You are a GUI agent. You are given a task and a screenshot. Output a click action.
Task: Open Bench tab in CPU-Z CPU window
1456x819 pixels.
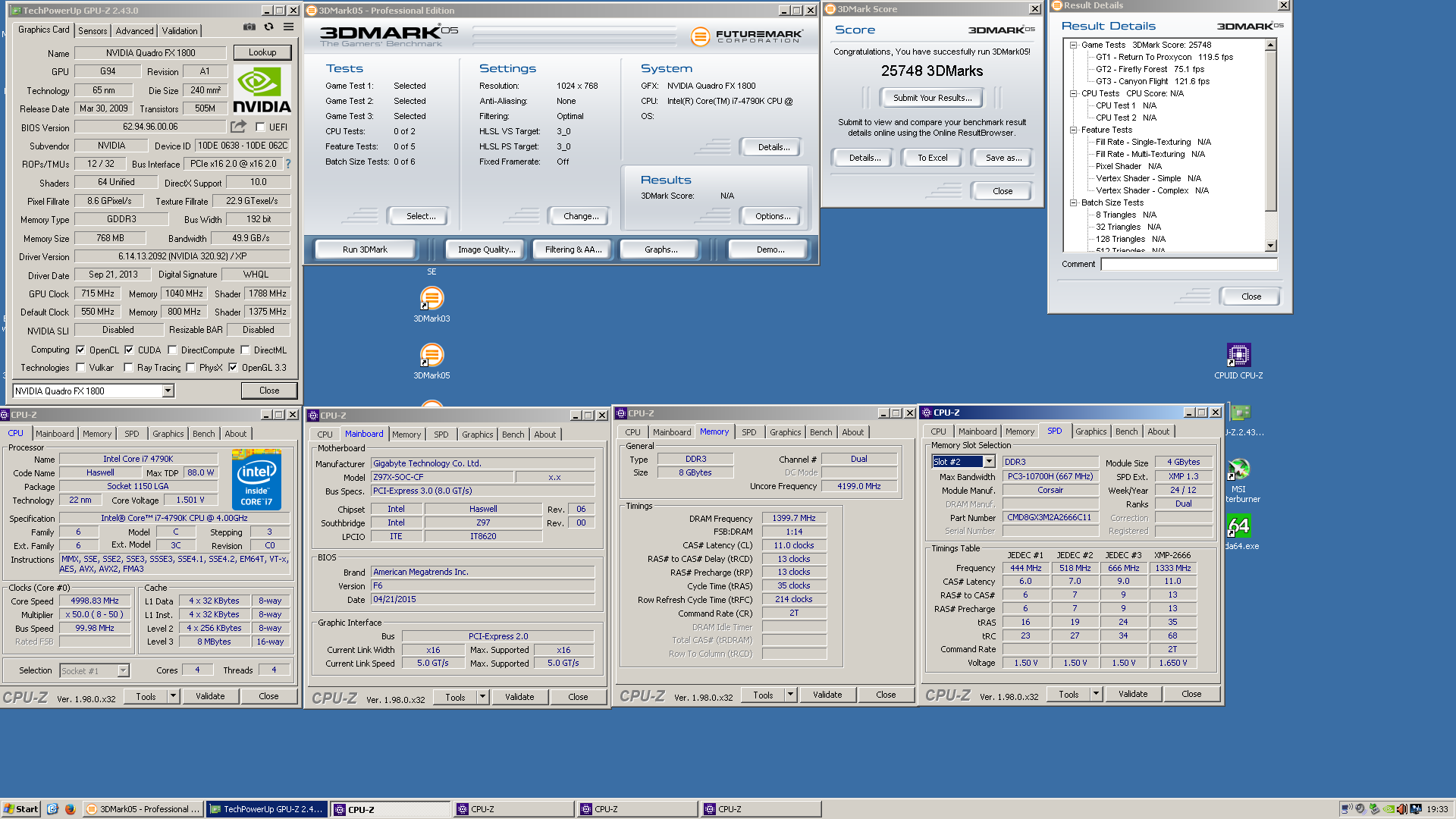[203, 434]
